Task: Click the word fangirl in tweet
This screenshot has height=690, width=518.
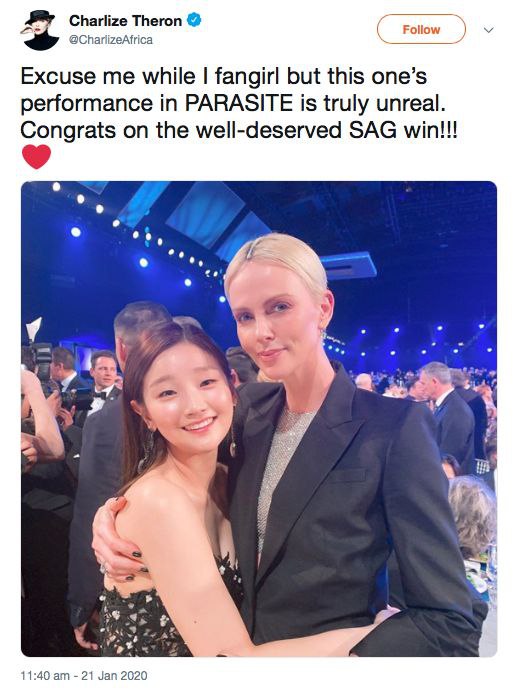Action: (247, 77)
